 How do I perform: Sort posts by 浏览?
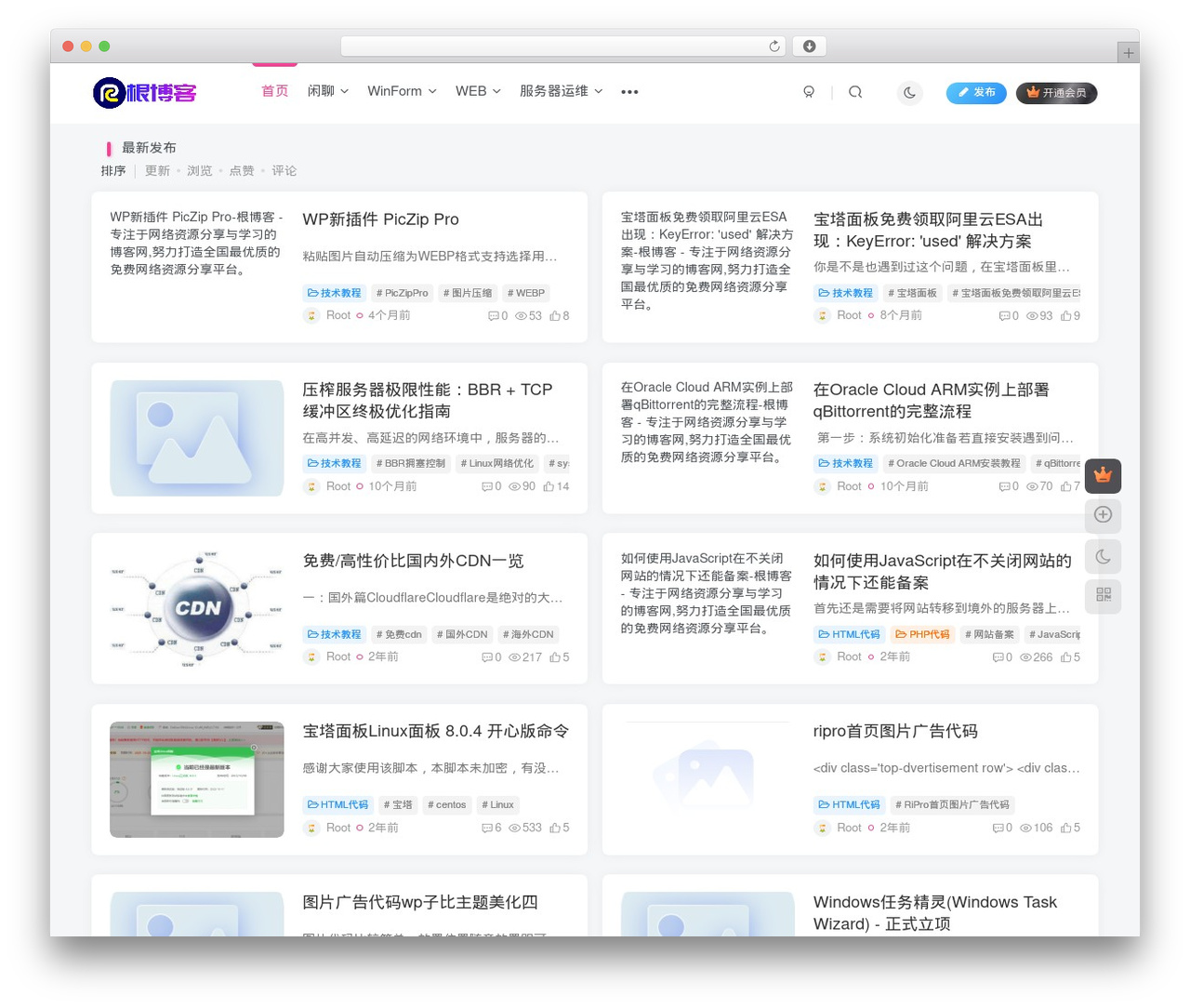199,171
